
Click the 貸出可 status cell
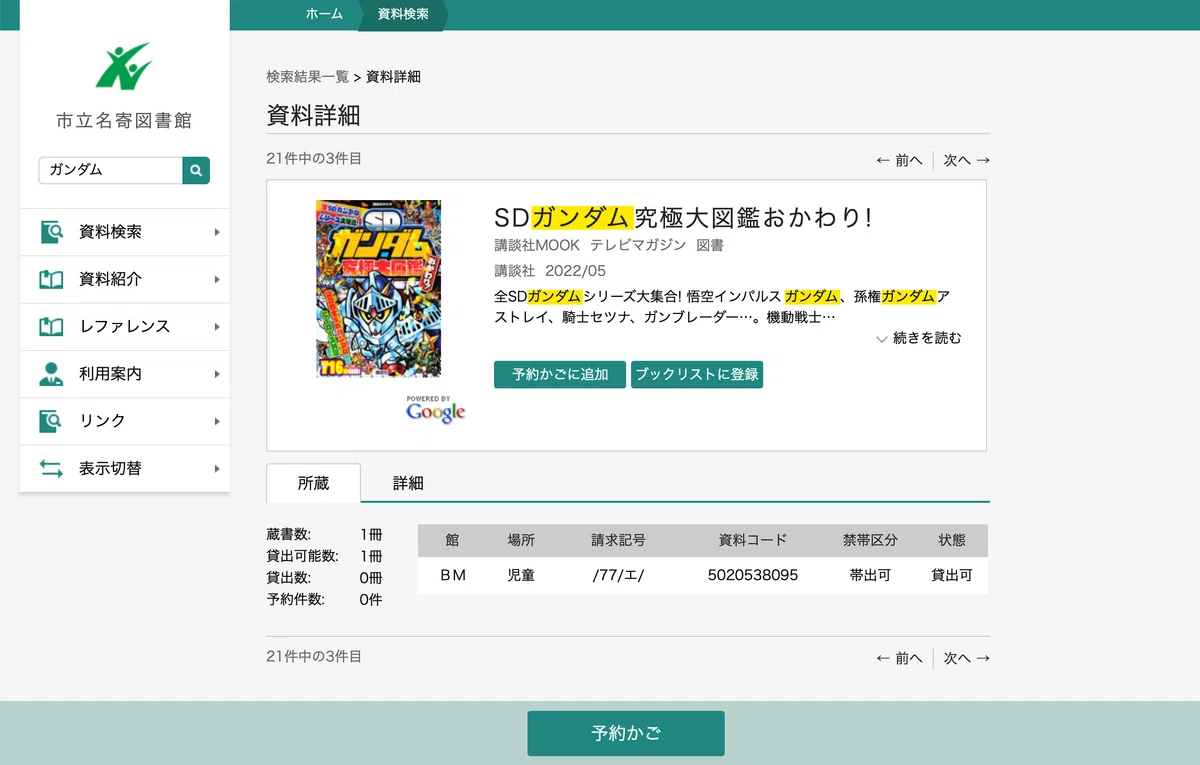tap(952, 576)
